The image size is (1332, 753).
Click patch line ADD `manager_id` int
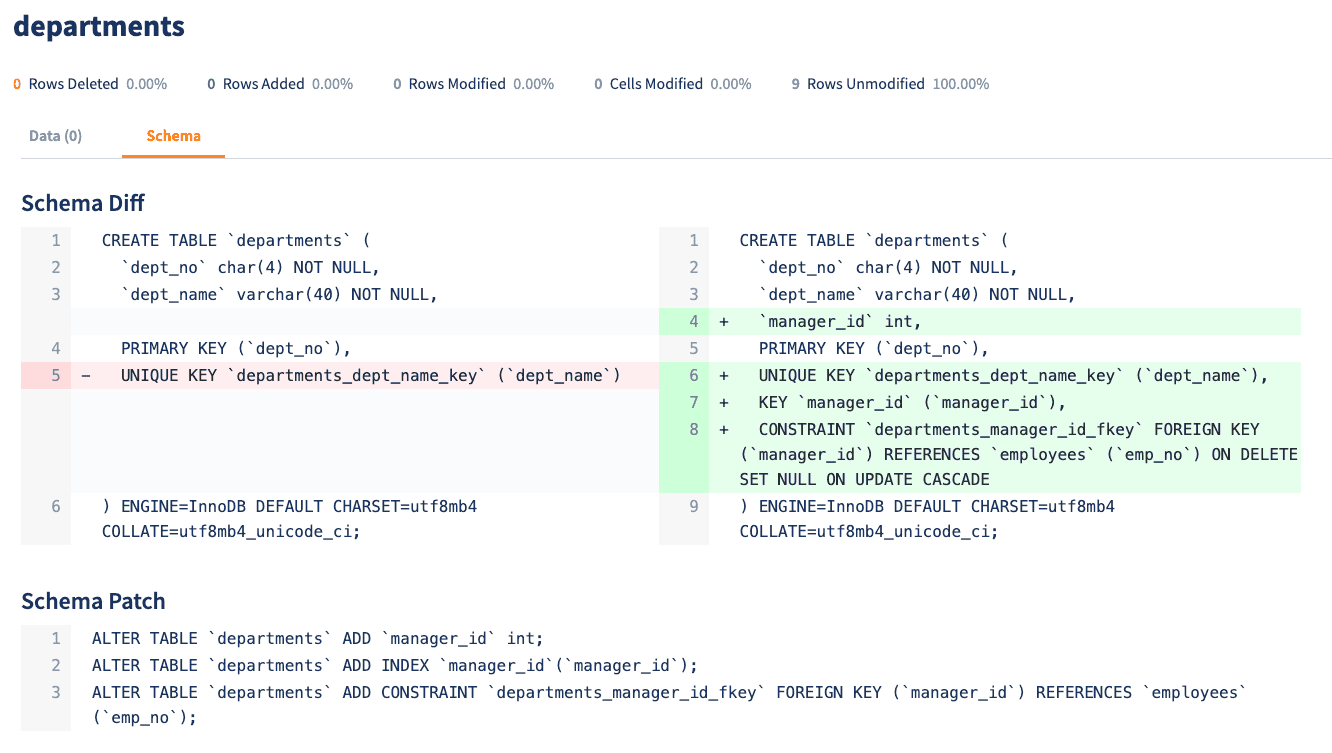[316, 638]
